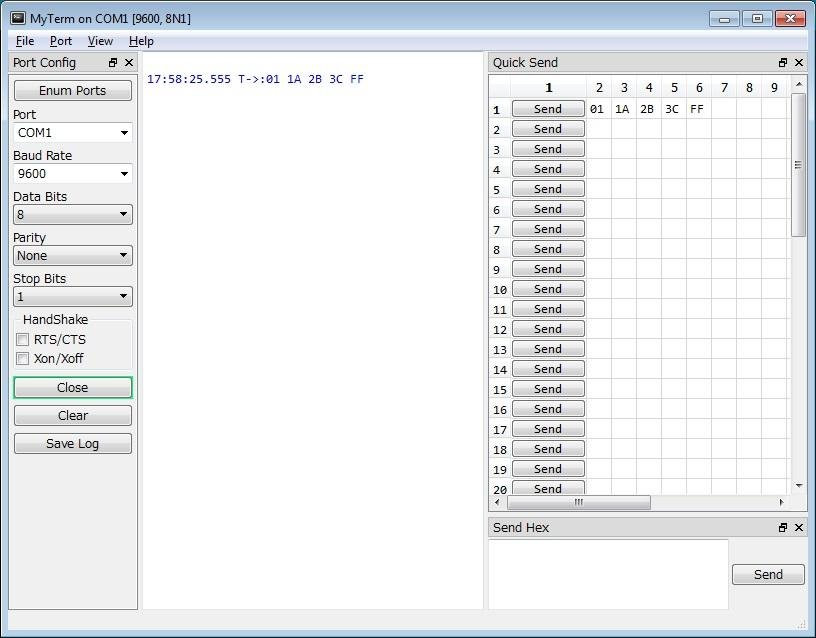Click row header 12 in Quick Send

pos(500,329)
